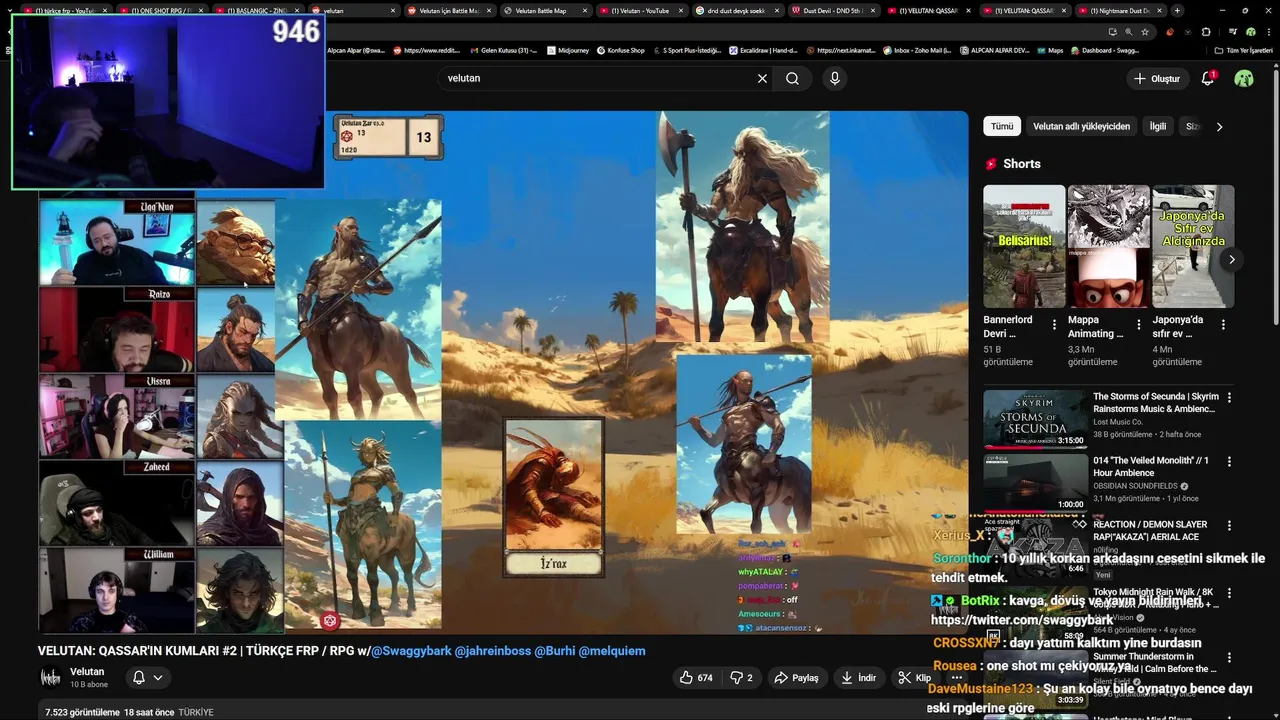Image resolution: width=1280 pixels, height=720 pixels.
Task: Open Chrome profile avatar in toolbar
Action: 1250,32
